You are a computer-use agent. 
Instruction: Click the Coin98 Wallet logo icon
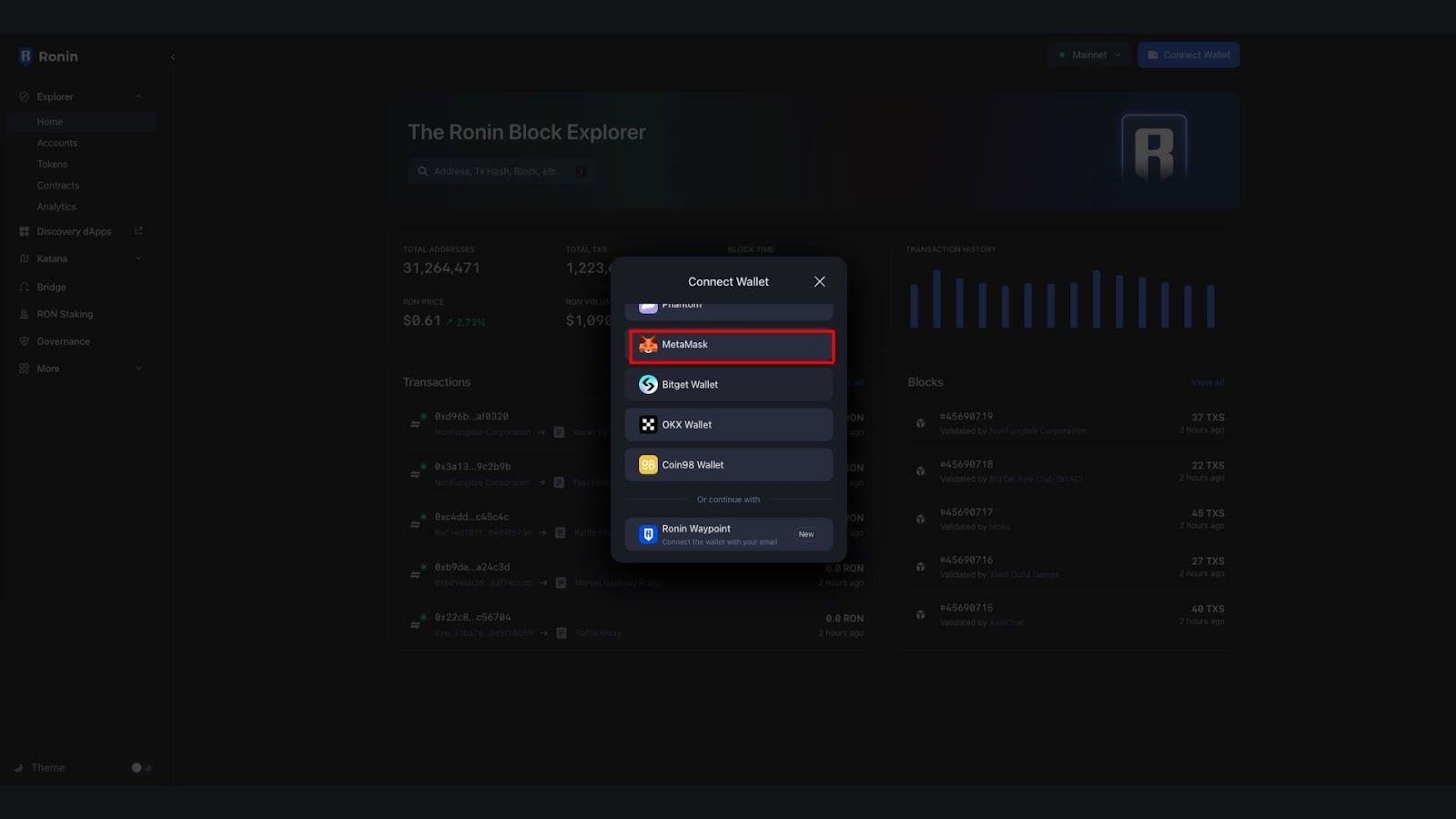click(648, 465)
